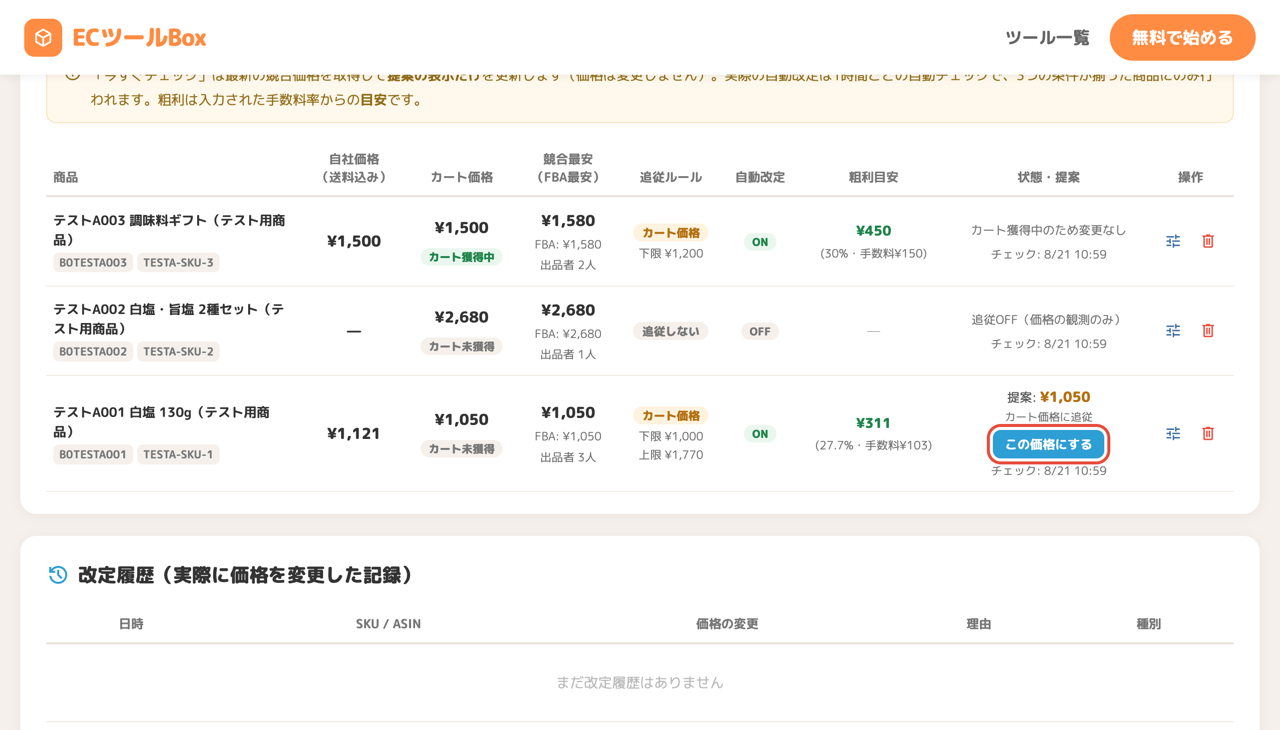
Task: Delete the テストA002 白塩・旨塩 row
Action: (x=1208, y=331)
